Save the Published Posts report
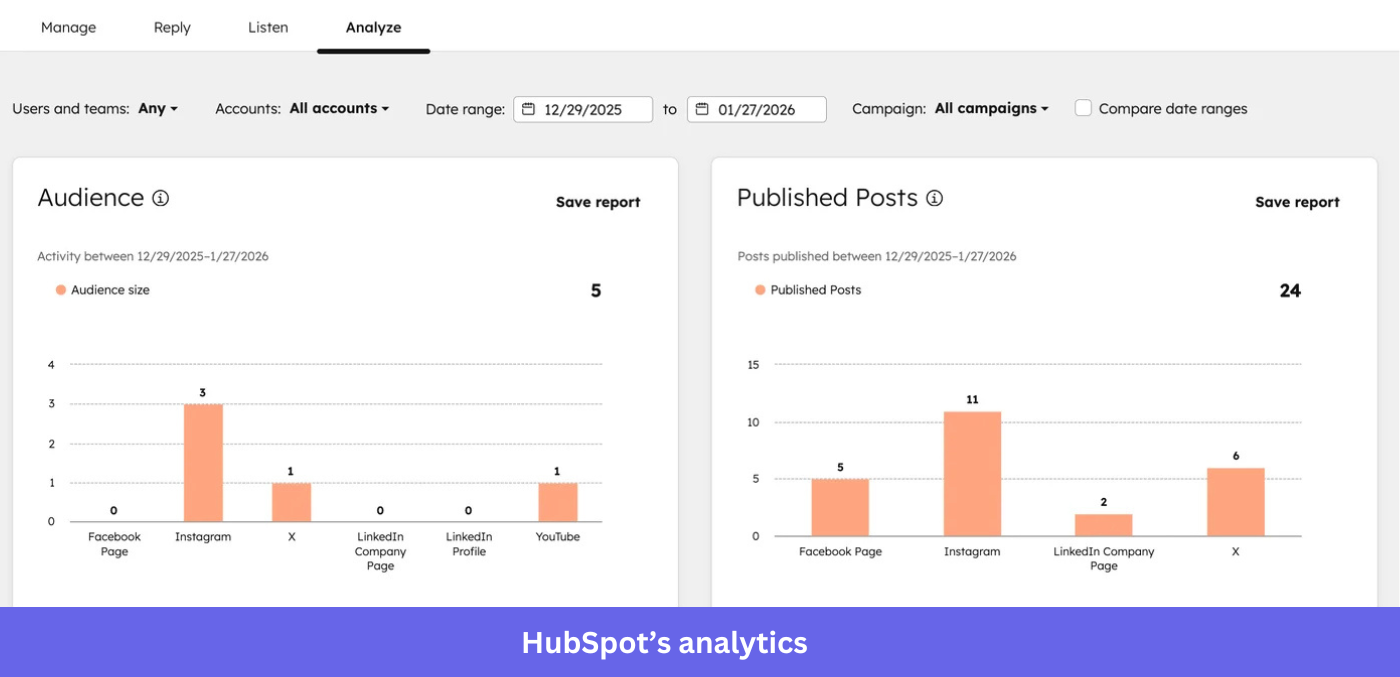This screenshot has width=1400, height=677. [1297, 202]
